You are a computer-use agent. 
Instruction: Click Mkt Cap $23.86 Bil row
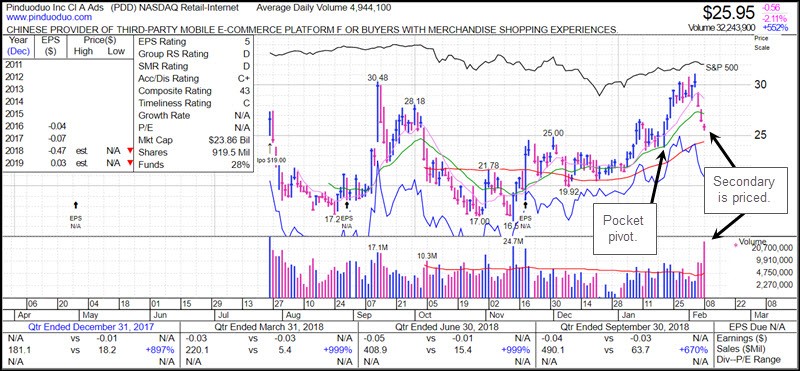(x=194, y=140)
